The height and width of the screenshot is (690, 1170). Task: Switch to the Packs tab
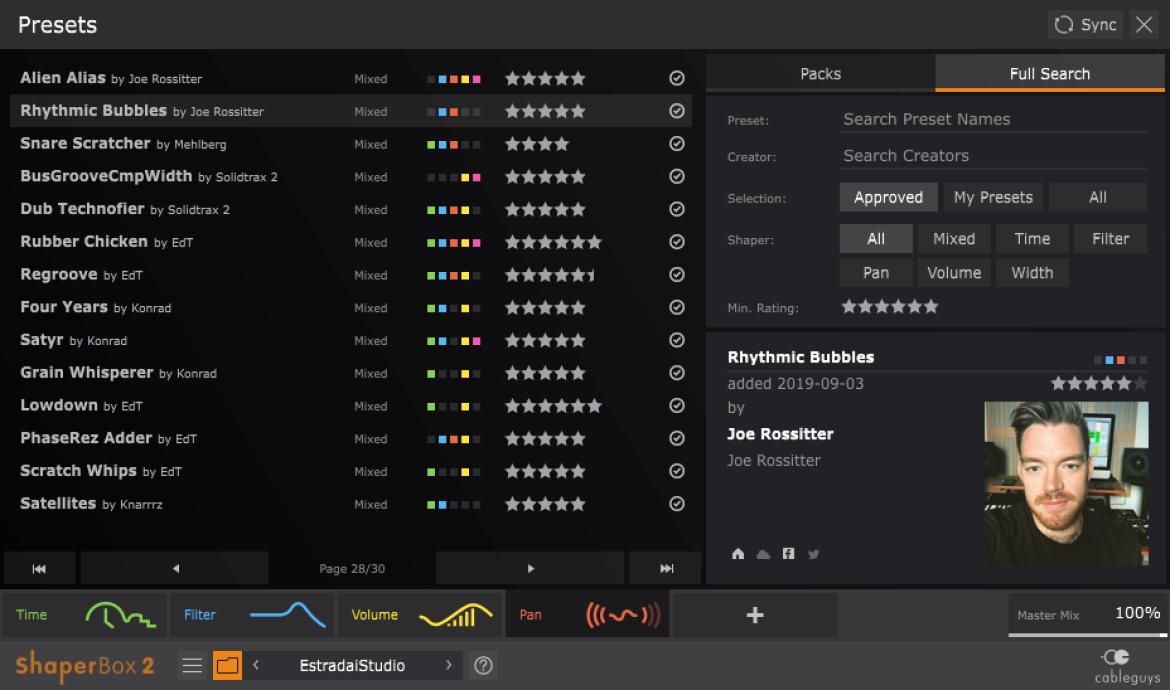pyautogui.click(x=820, y=73)
